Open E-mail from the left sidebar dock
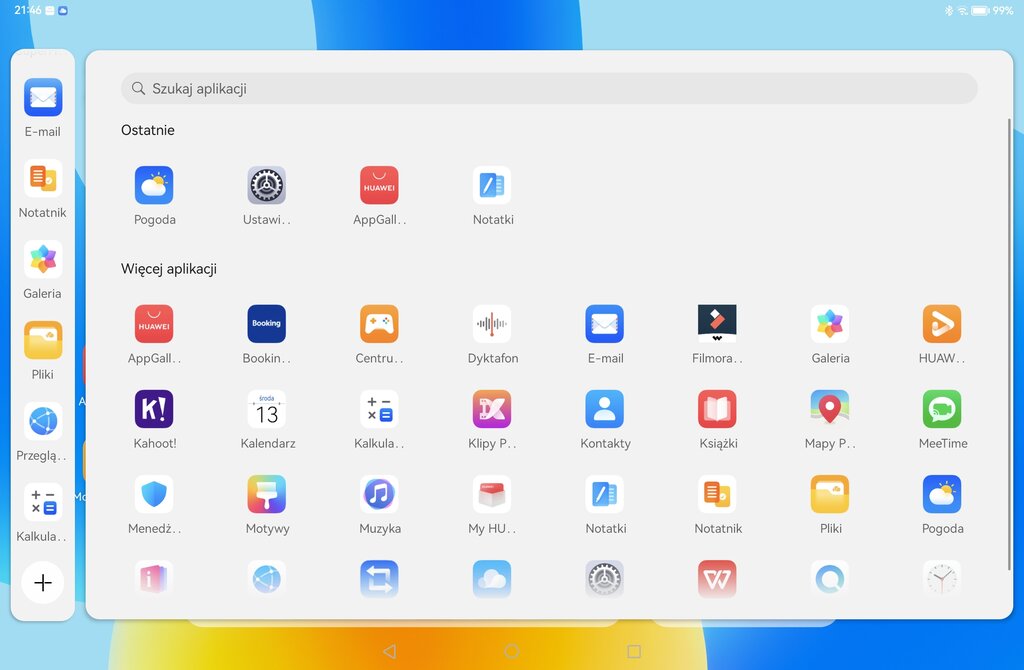 tap(43, 97)
